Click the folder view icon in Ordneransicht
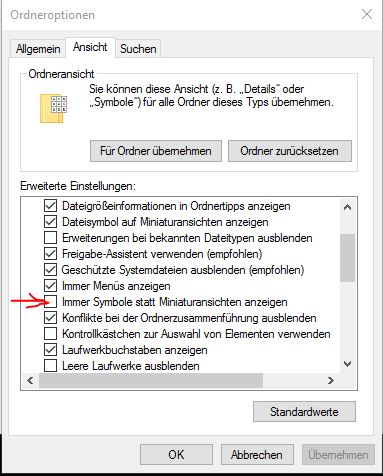The width and height of the screenshot is (383, 476). 54,109
